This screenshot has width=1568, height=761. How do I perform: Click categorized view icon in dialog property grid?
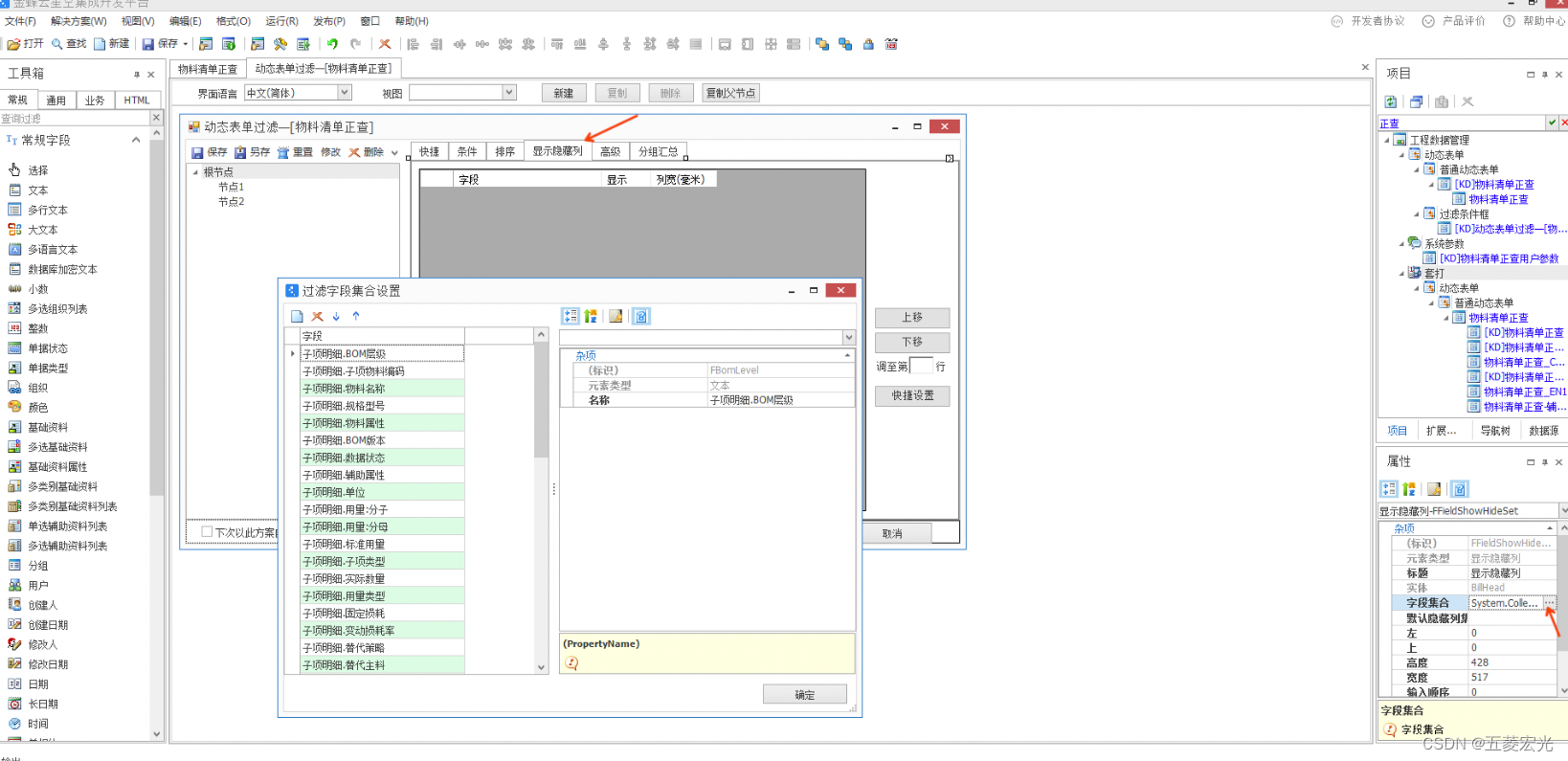pyautogui.click(x=571, y=316)
